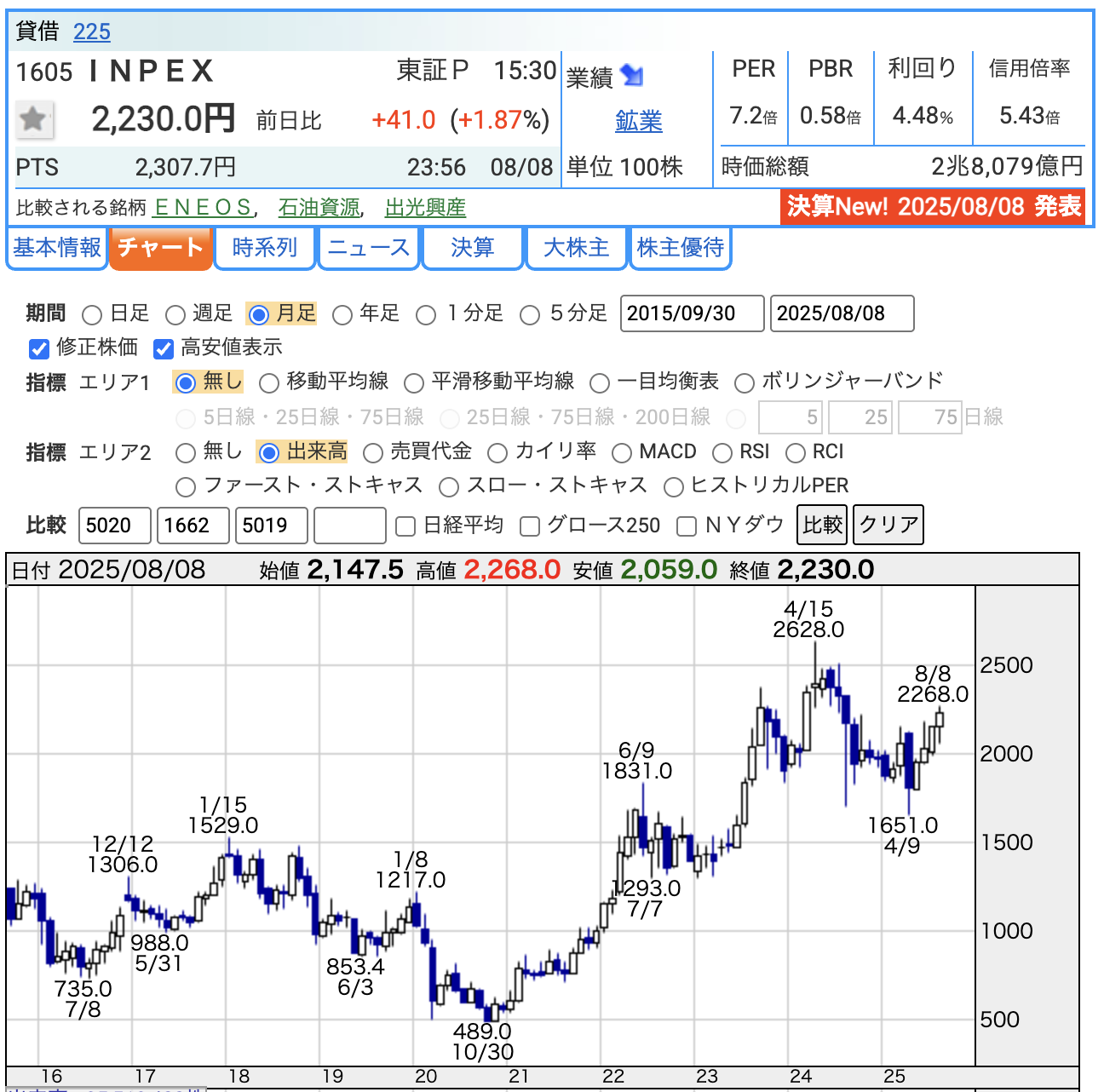Open the 株主優待 tab
This screenshot has width=1104, height=1092.
681,248
